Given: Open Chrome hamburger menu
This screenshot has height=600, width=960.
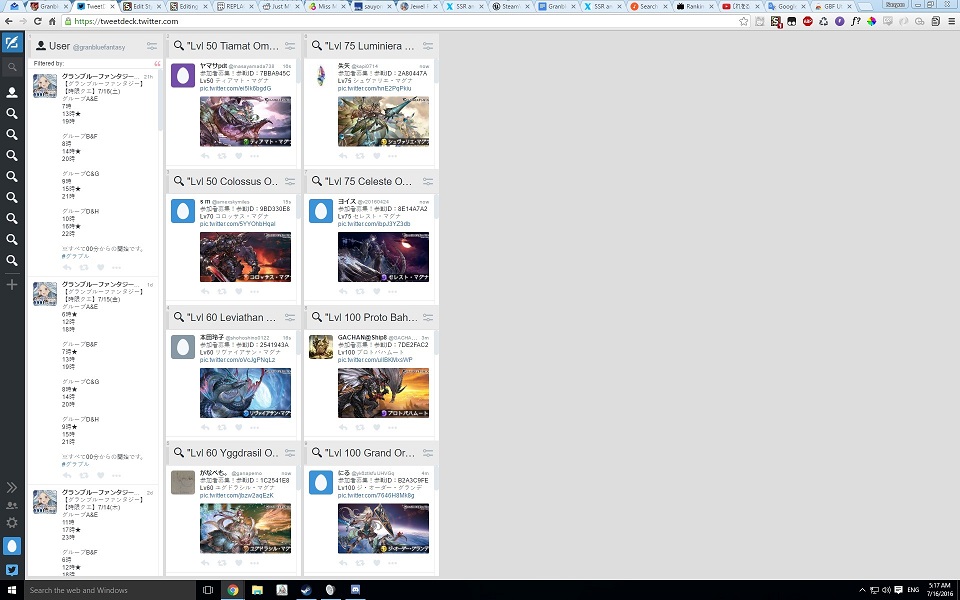Looking at the screenshot, I should pyautogui.click(x=951, y=21).
